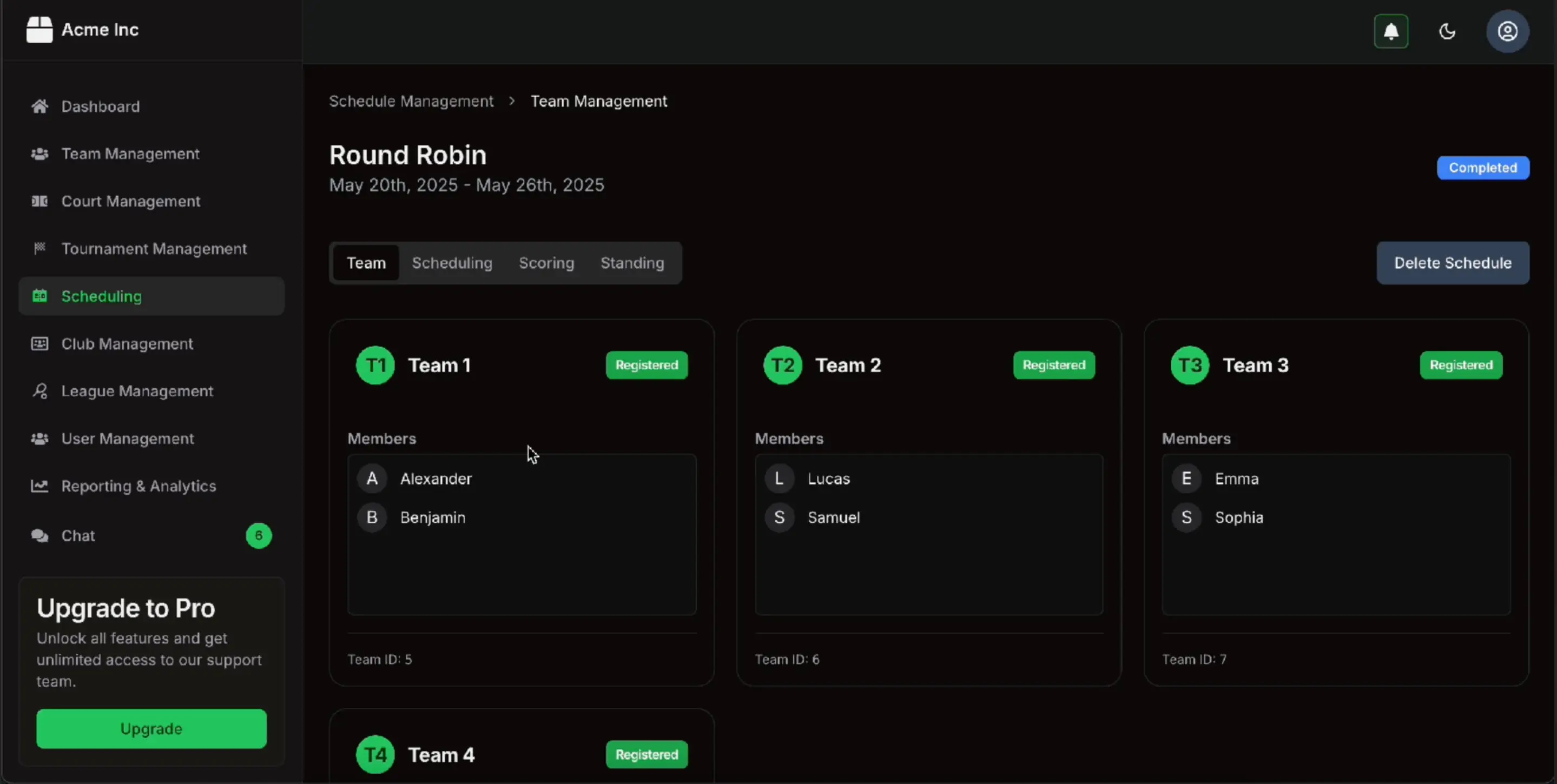Click the Court Management icon

[39, 201]
